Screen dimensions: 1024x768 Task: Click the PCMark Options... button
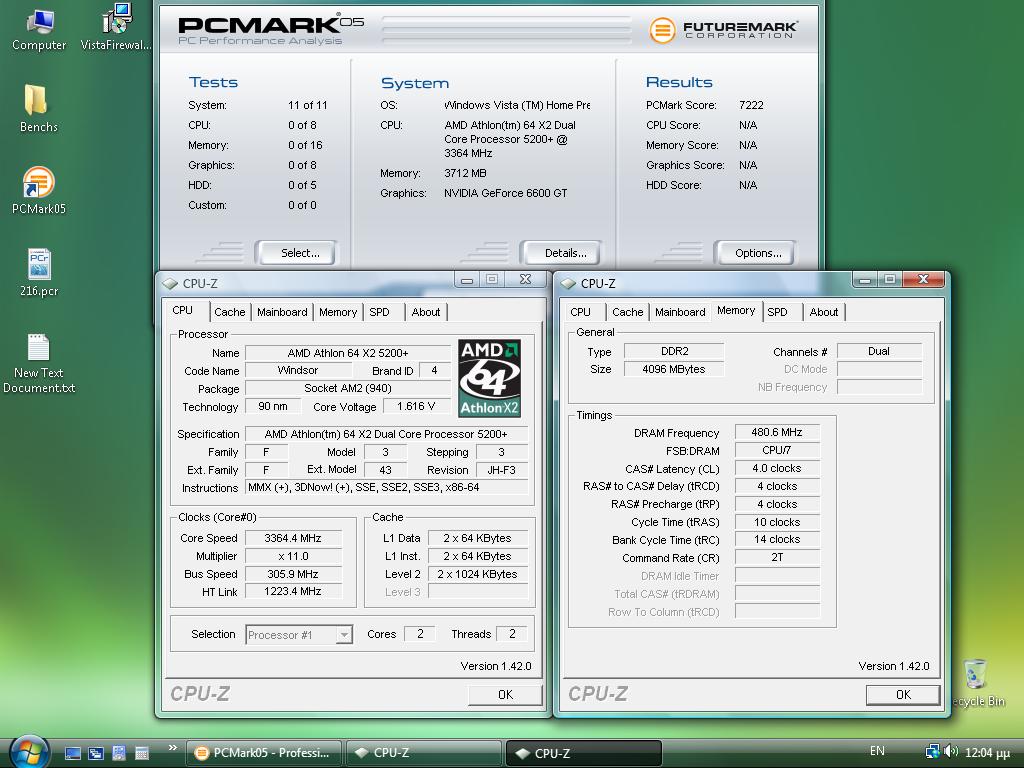(x=758, y=253)
